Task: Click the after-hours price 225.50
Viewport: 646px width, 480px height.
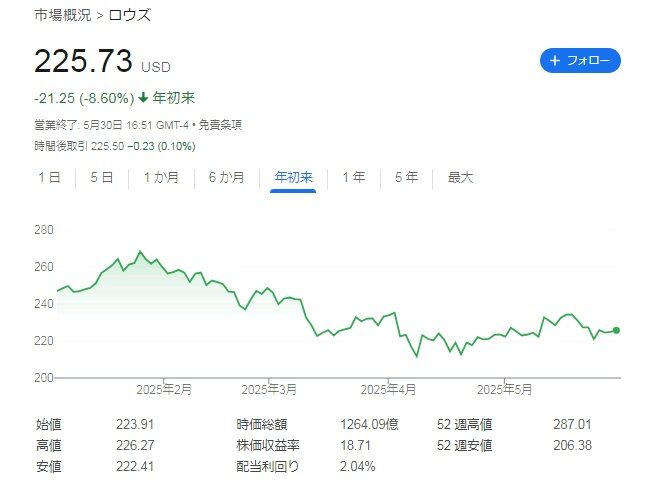Action: click(107, 146)
